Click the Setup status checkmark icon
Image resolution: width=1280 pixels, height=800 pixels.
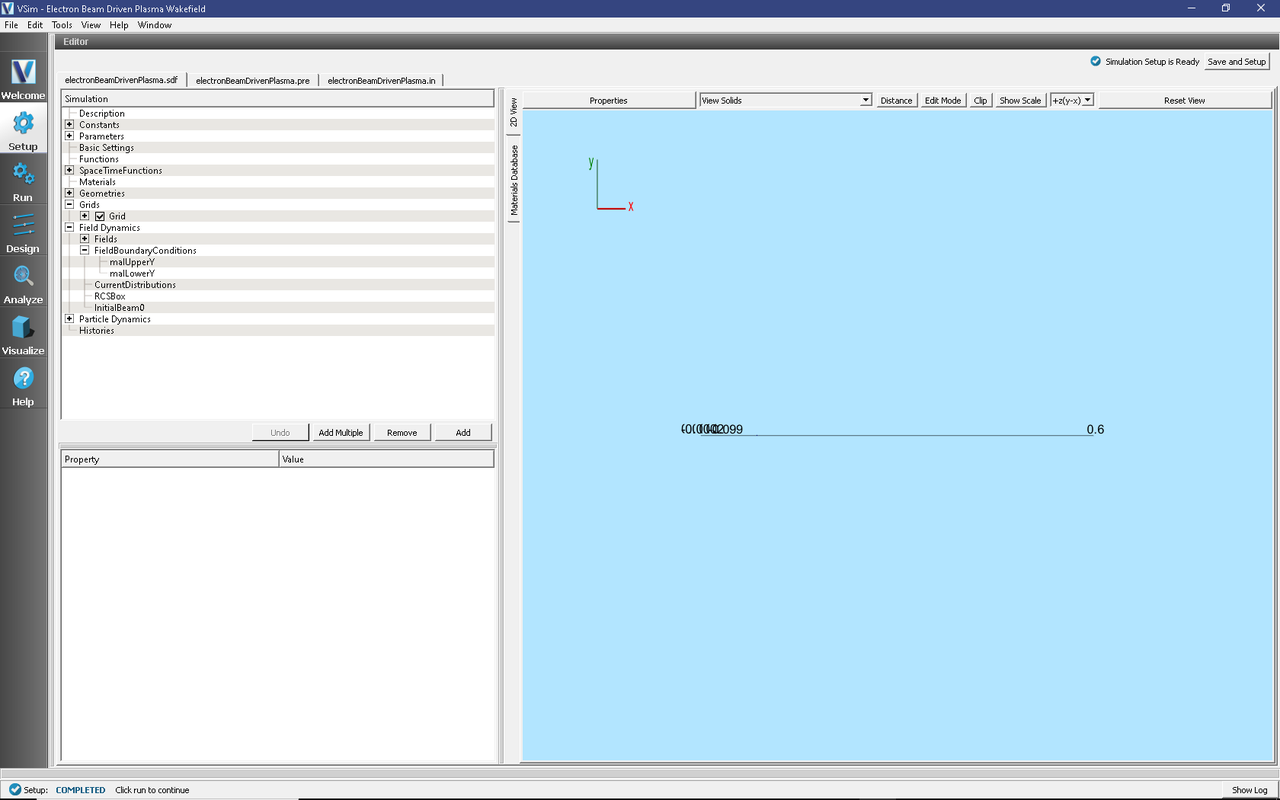[x=14, y=790]
